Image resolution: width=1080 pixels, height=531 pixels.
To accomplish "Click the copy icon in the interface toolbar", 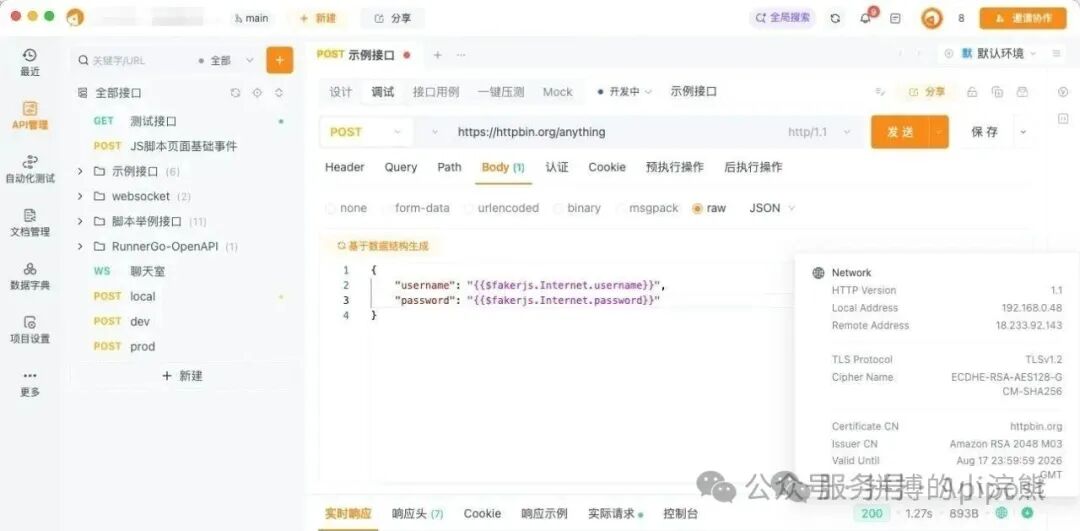I will pos(997,92).
